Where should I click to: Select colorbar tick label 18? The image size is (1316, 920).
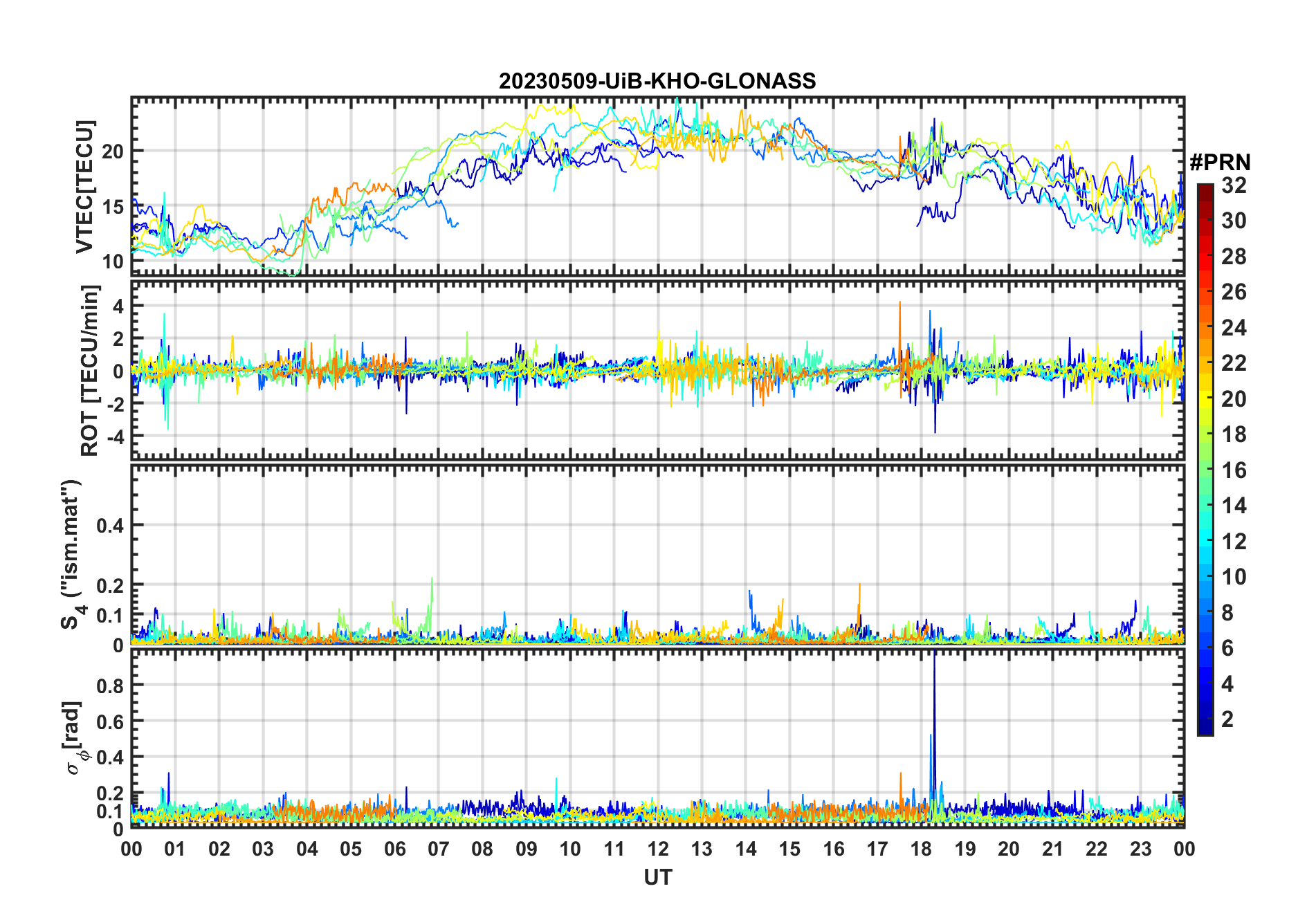click(x=1234, y=434)
